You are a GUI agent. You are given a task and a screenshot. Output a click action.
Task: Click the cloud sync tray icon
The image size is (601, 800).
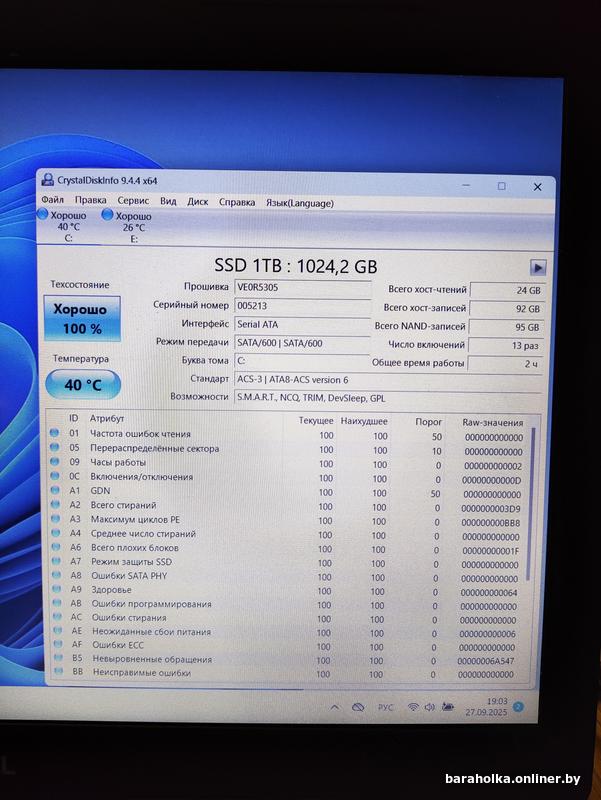(358, 707)
